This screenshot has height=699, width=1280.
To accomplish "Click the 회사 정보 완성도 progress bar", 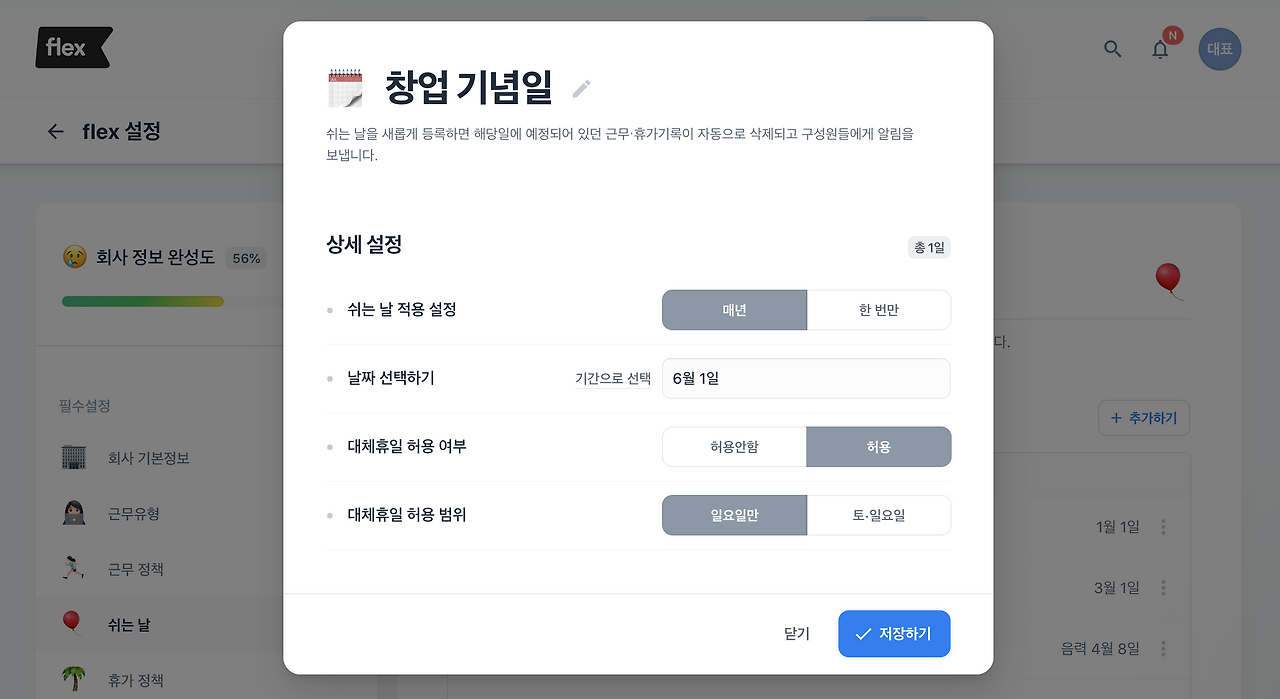I will tap(171, 301).
